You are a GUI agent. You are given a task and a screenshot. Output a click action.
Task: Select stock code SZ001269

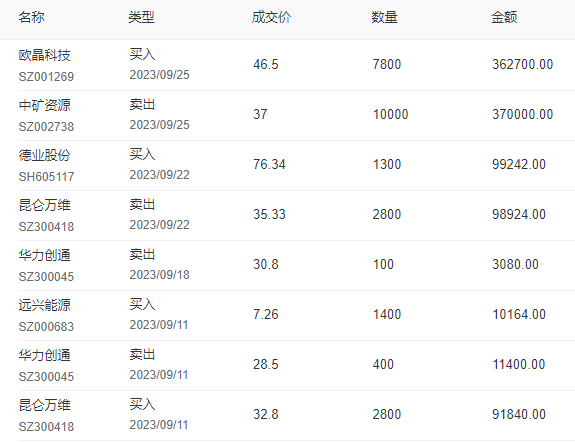point(46,77)
